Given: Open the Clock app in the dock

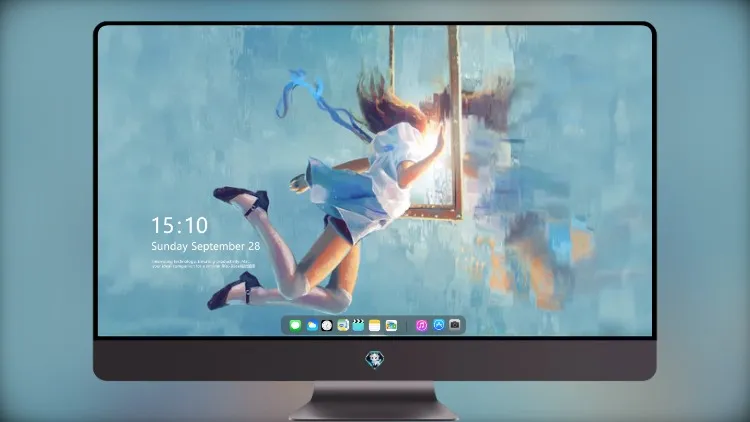Looking at the screenshot, I should 327,325.
